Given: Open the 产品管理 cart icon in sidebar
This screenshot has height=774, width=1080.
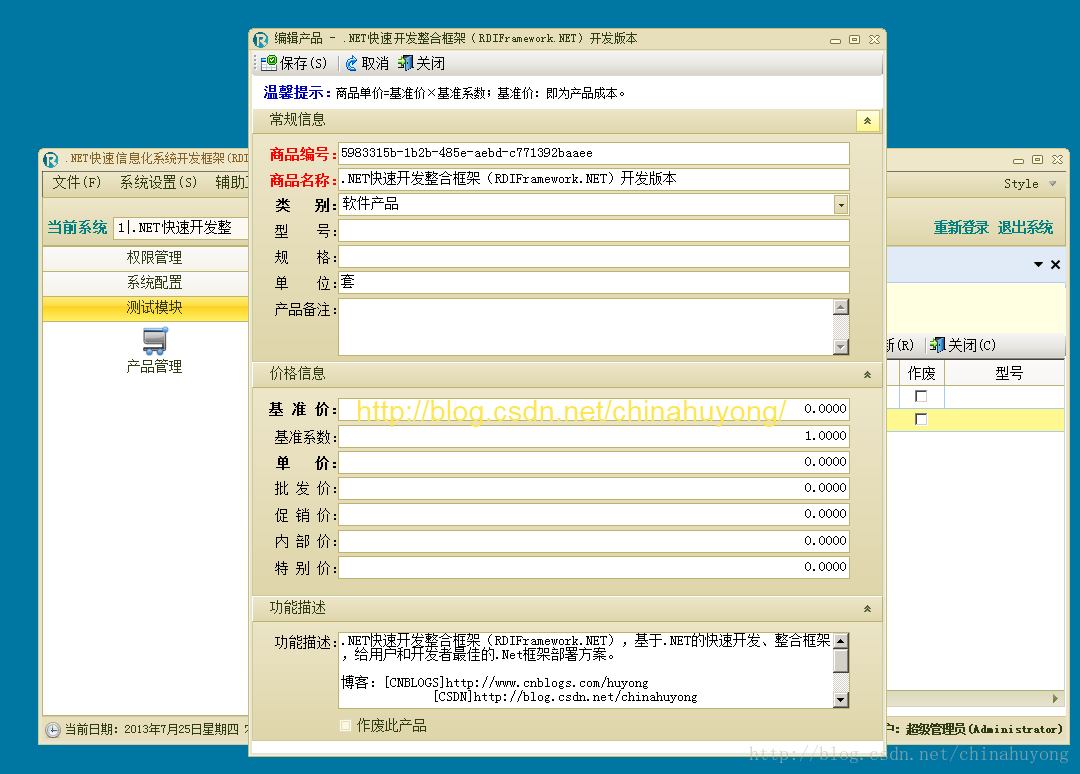Looking at the screenshot, I should [x=154, y=340].
